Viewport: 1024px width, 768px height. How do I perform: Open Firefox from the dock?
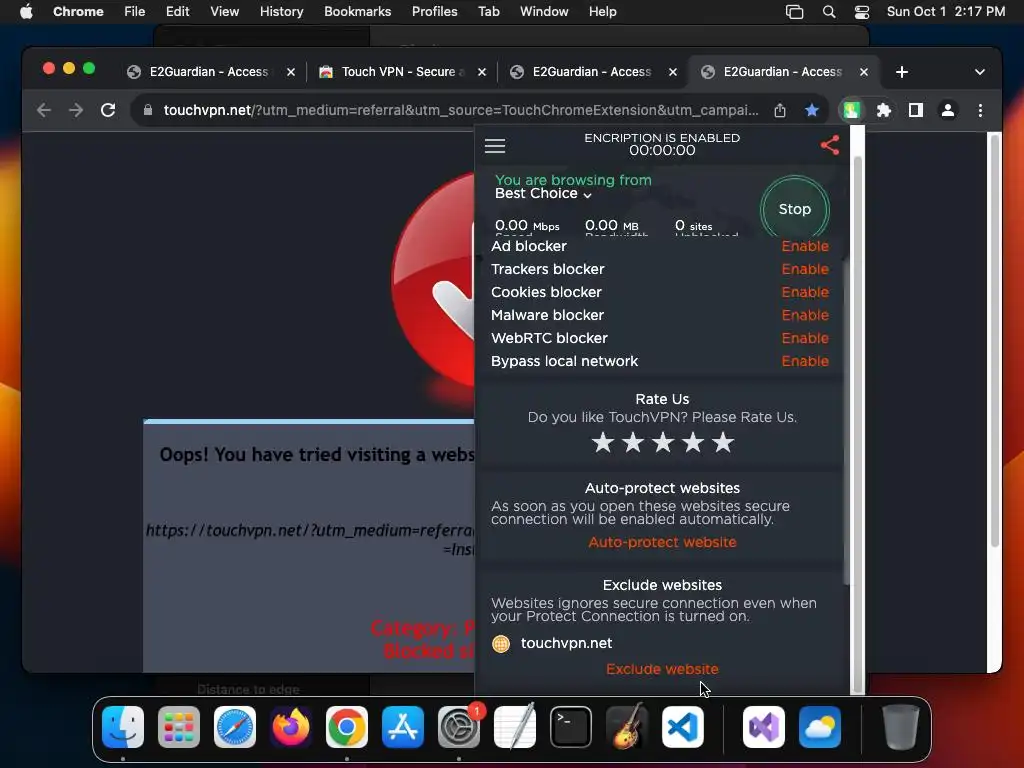pyautogui.click(x=291, y=727)
